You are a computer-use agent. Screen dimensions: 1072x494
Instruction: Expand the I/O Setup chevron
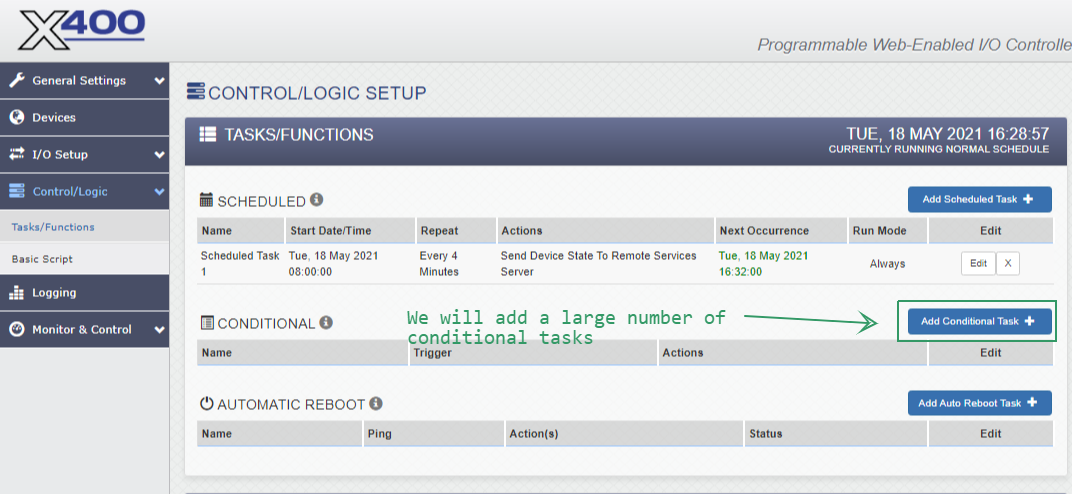click(x=159, y=155)
